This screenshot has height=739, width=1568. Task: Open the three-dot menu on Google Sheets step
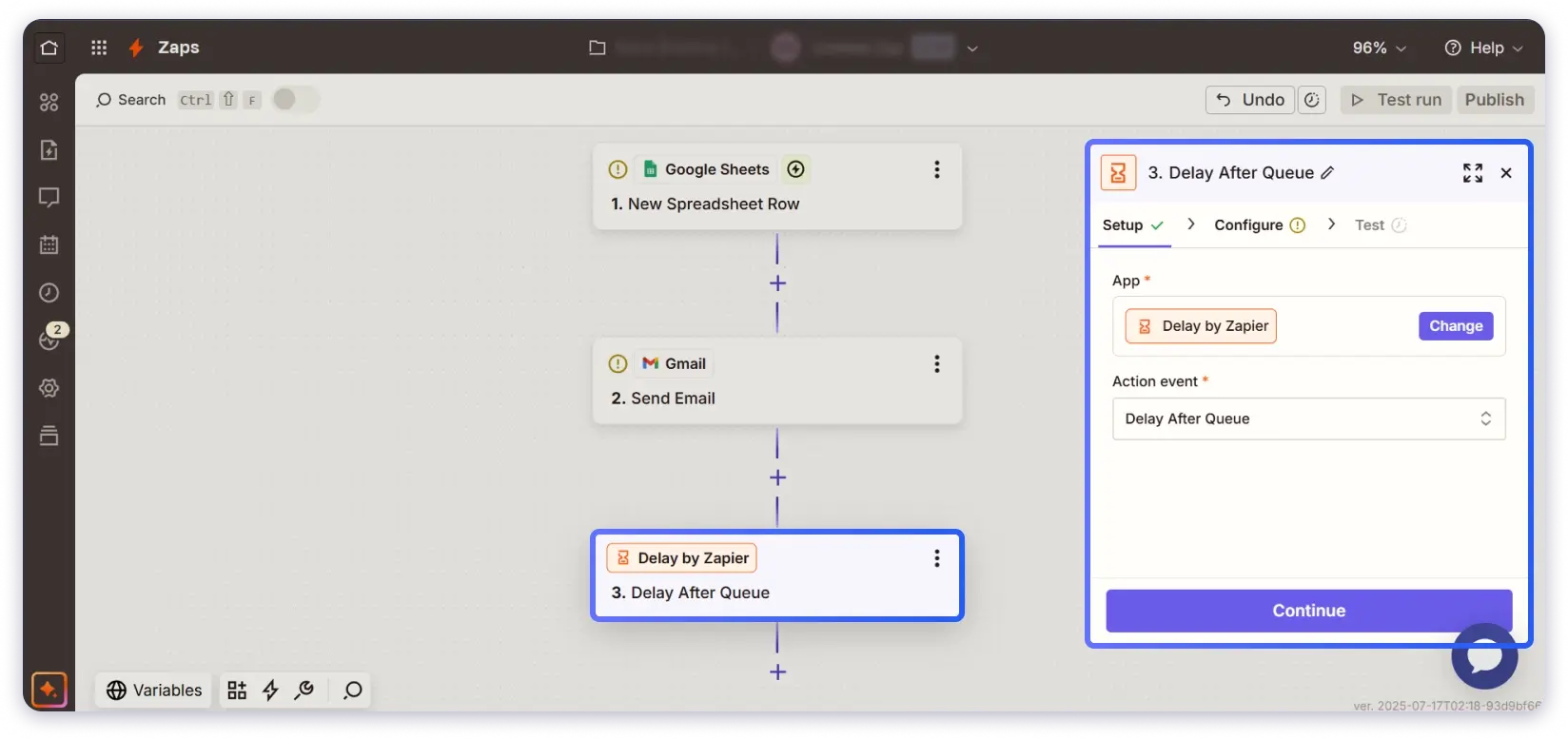937,169
